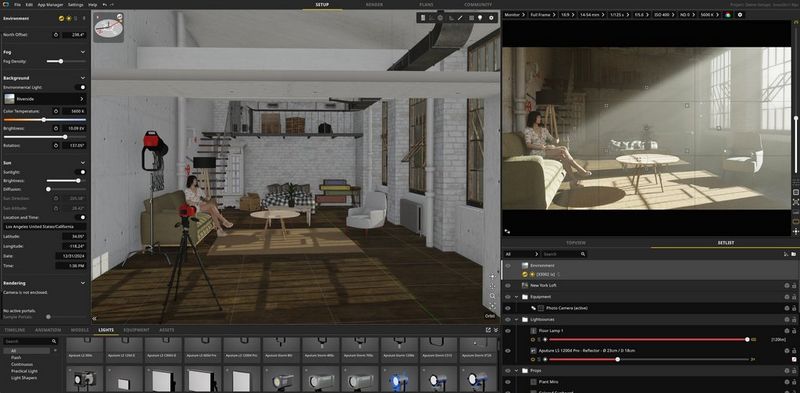The width and height of the screenshot is (800, 393).
Task: Collapse the Background section
Action: pyautogui.click(x=83, y=78)
